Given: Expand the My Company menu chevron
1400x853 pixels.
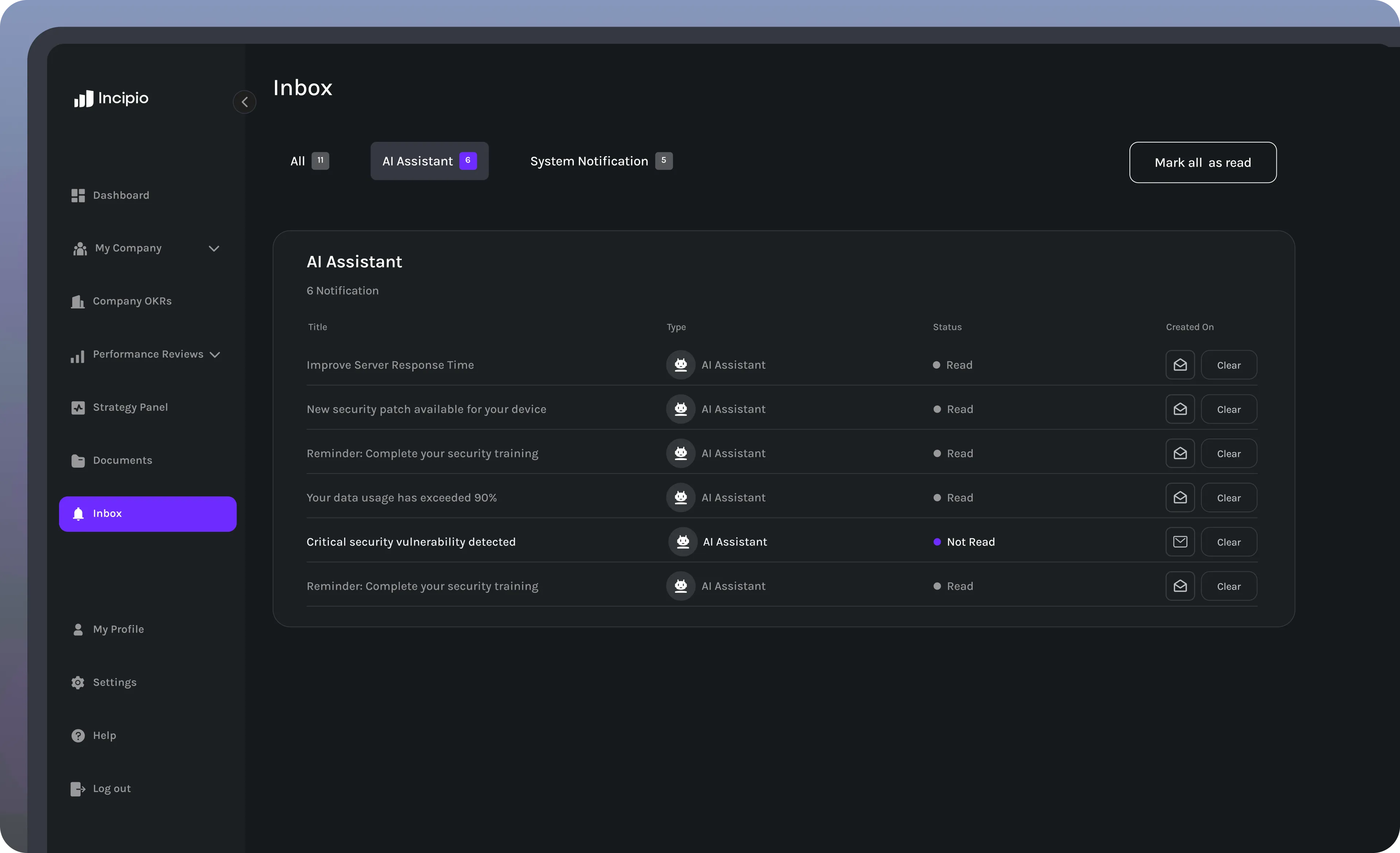Looking at the screenshot, I should (214, 249).
